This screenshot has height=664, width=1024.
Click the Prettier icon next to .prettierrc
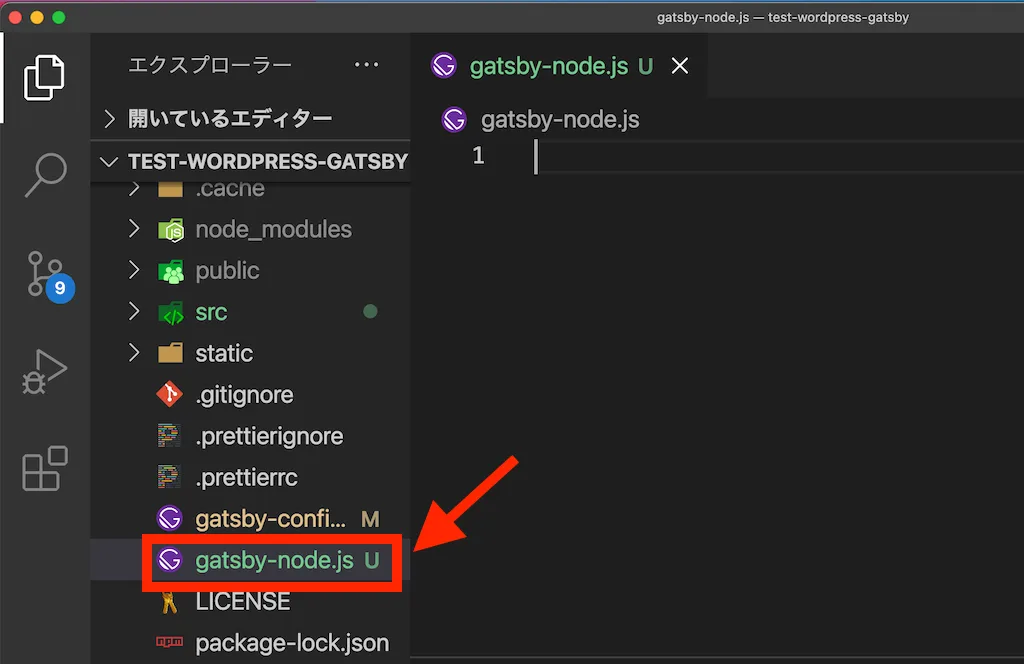coord(171,477)
